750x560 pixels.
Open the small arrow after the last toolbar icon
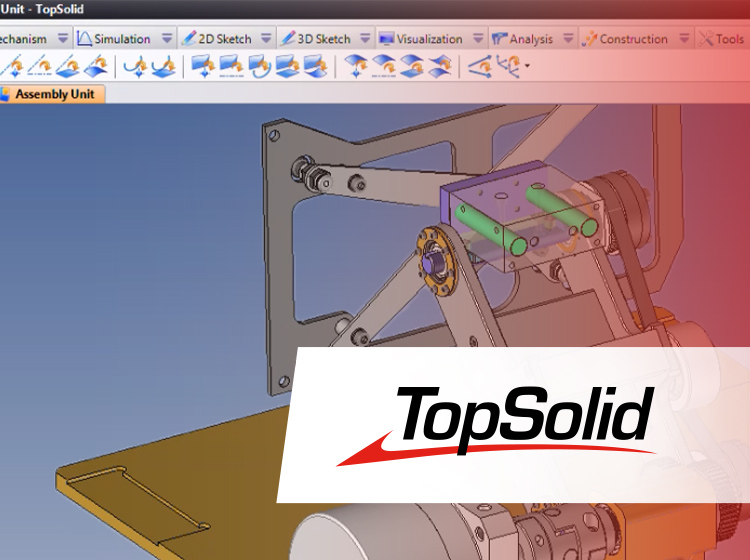tap(527, 68)
